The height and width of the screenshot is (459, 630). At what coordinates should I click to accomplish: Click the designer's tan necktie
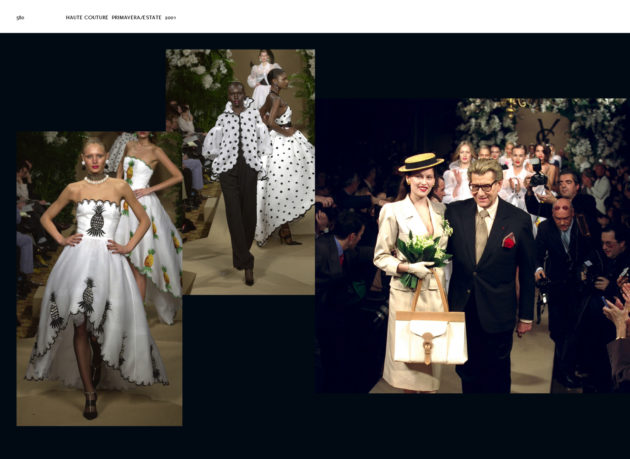[482, 234]
